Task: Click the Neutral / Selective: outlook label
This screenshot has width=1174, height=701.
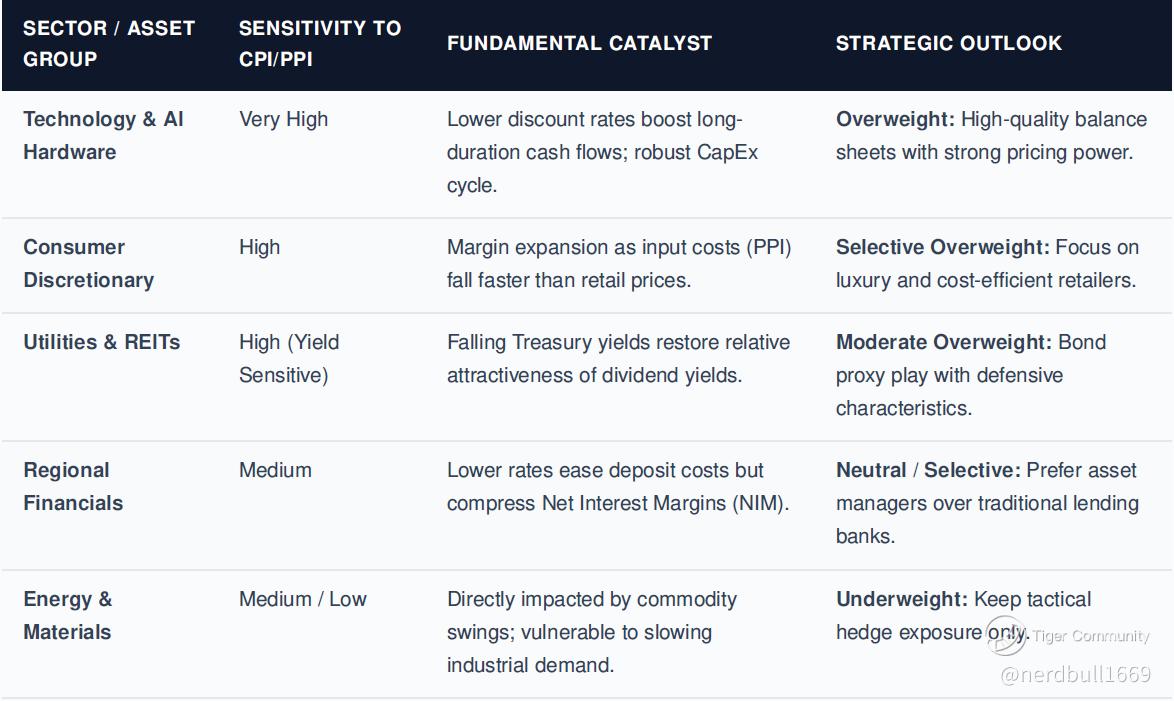Action: click(x=928, y=470)
